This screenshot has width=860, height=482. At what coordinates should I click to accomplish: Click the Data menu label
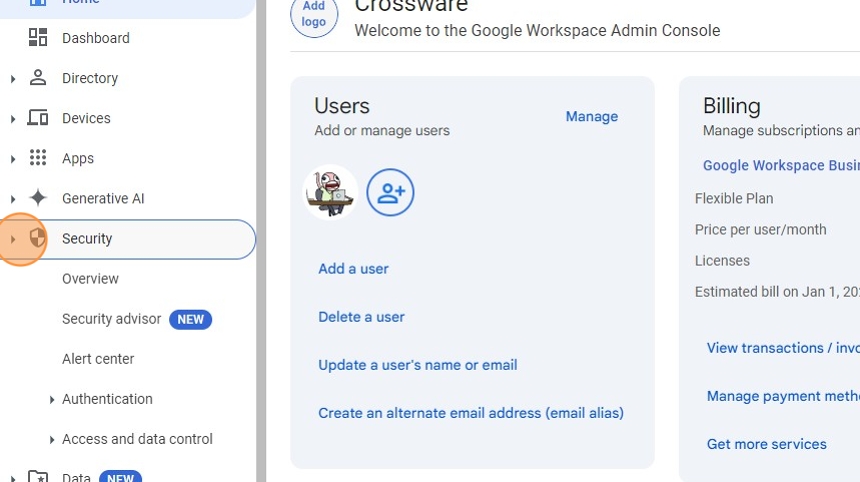click(x=76, y=477)
